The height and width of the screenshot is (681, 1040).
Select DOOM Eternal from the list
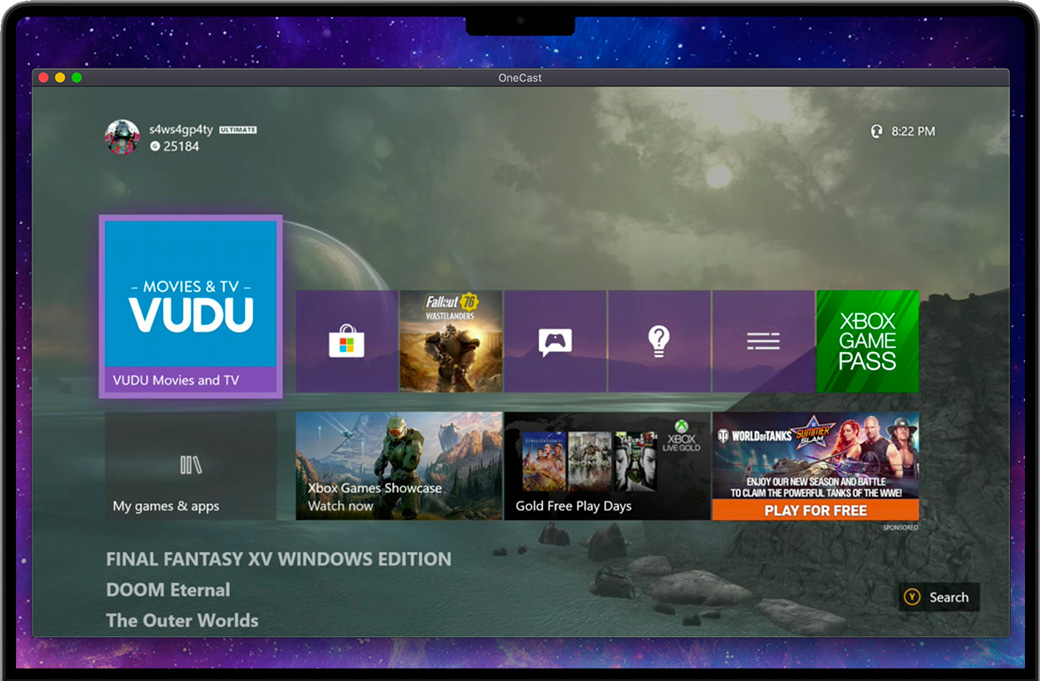point(168,590)
